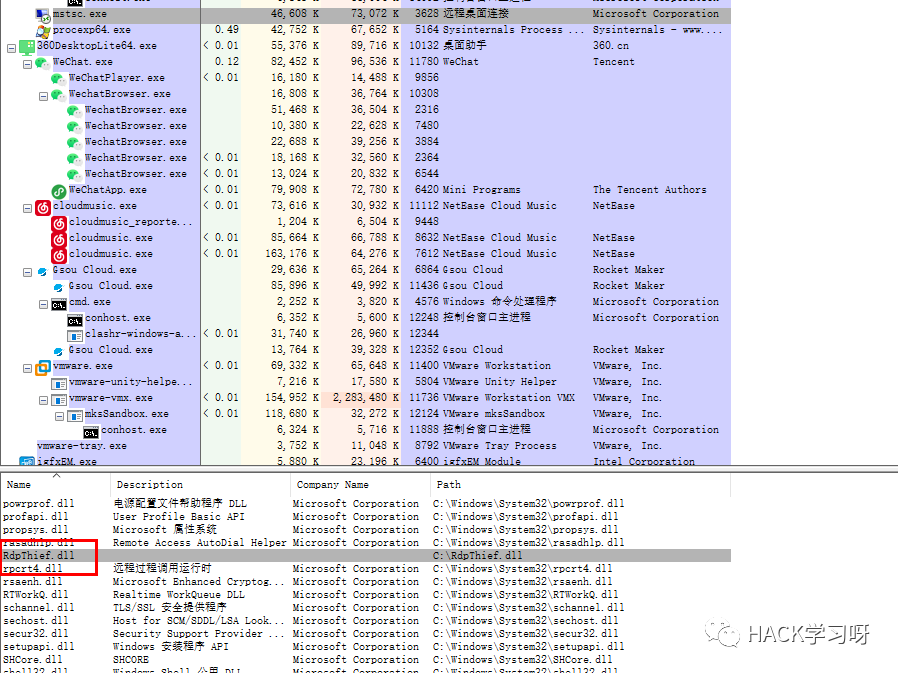Viewport: 898px width, 673px height.
Task: Click the WeChatApp.exe mini program icon
Action: pos(59,191)
